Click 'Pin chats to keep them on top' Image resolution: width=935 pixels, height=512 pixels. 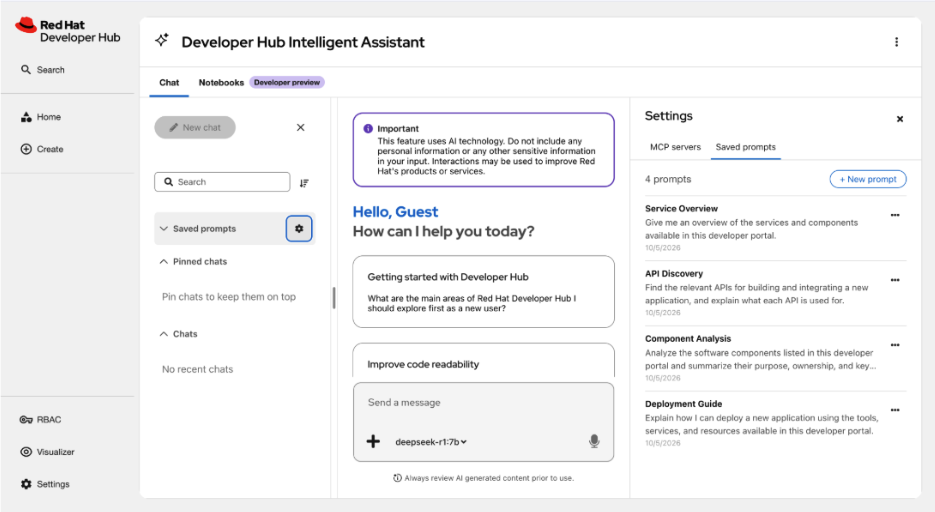click(229, 297)
